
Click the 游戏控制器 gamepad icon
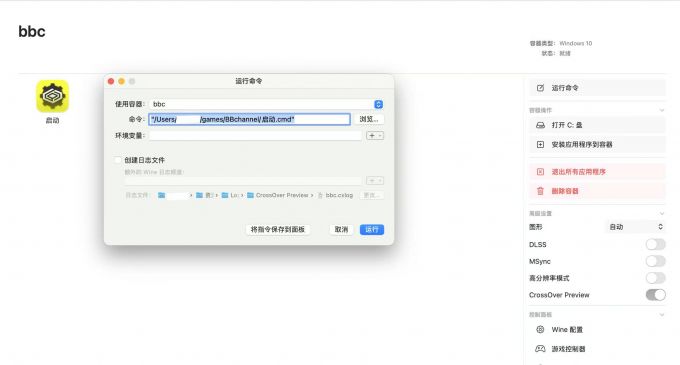pyautogui.click(x=540, y=349)
